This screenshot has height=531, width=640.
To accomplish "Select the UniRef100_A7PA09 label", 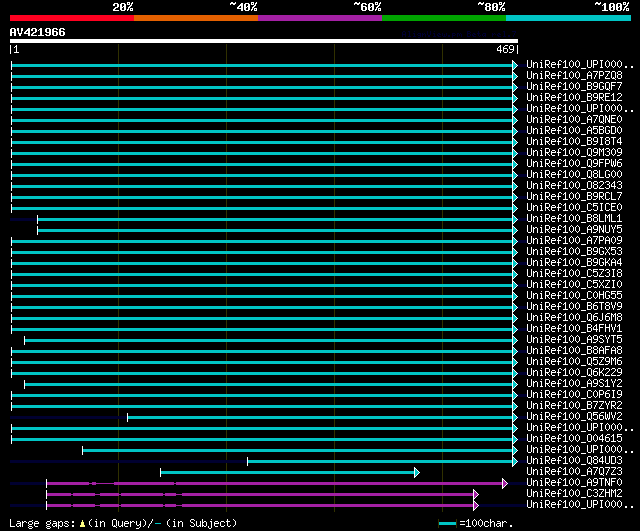I will point(574,241).
